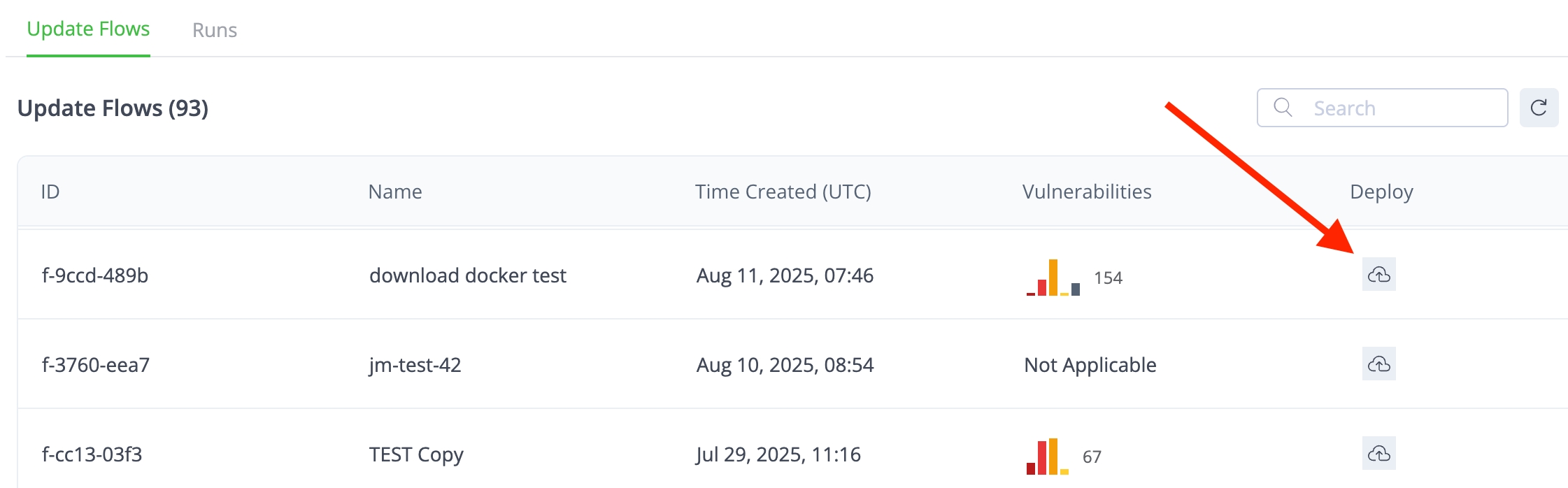Switch to the Runs tab
The width and height of the screenshot is (1568, 488).
pyautogui.click(x=215, y=30)
